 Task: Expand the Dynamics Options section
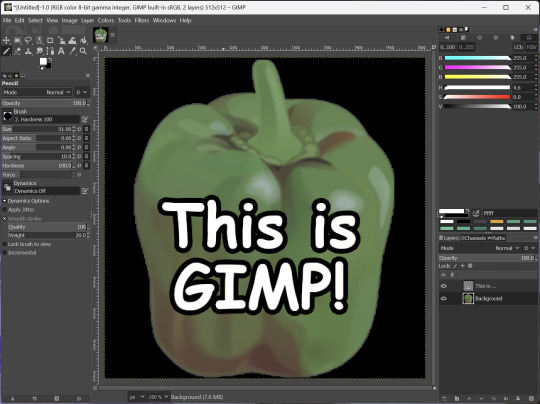[4, 201]
